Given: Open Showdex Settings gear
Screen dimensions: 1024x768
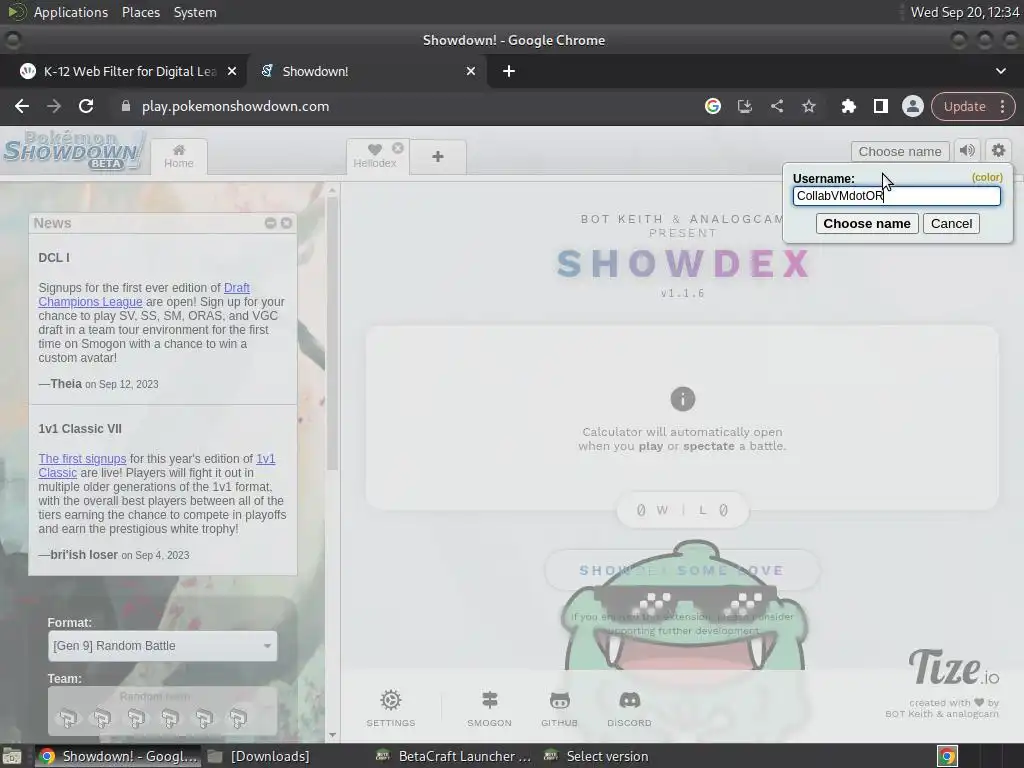Looking at the screenshot, I should click(x=391, y=708).
